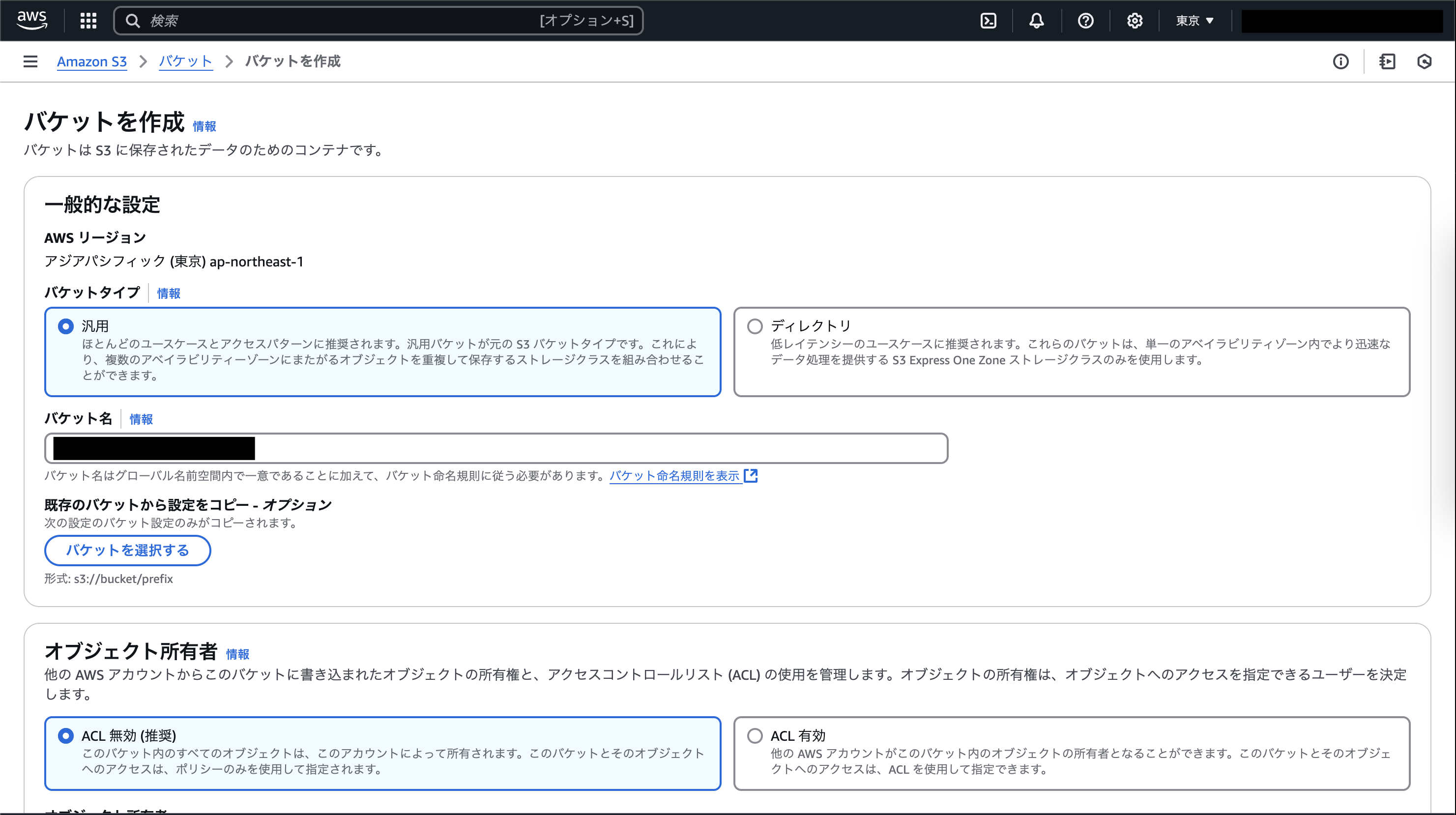The width and height of the screenshot is (1456, 815).
Task: Click external link icon beside naming rules
Action: 751,475
